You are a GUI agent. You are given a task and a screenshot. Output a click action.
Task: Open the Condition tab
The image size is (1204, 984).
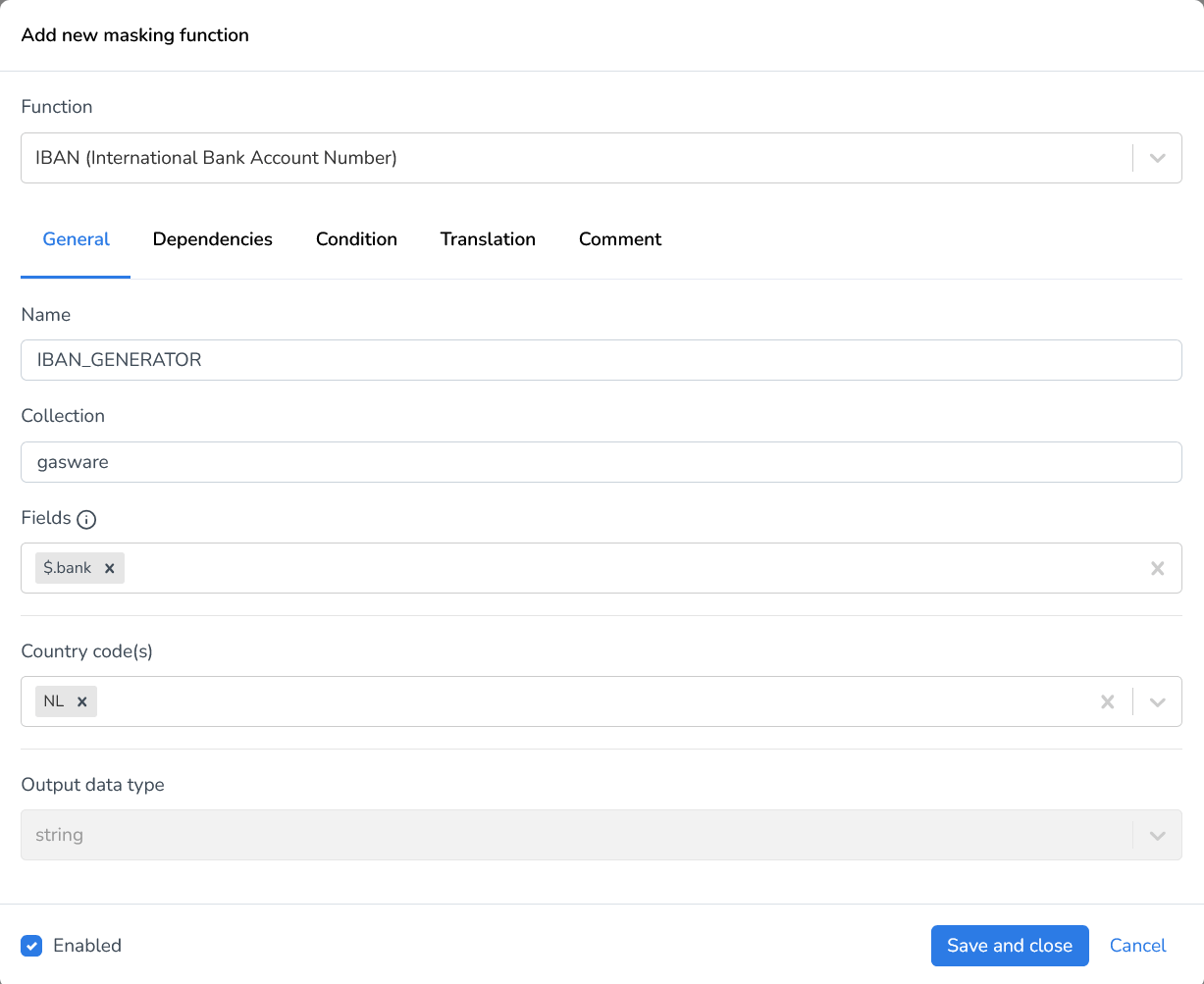[x=356, y=239]
